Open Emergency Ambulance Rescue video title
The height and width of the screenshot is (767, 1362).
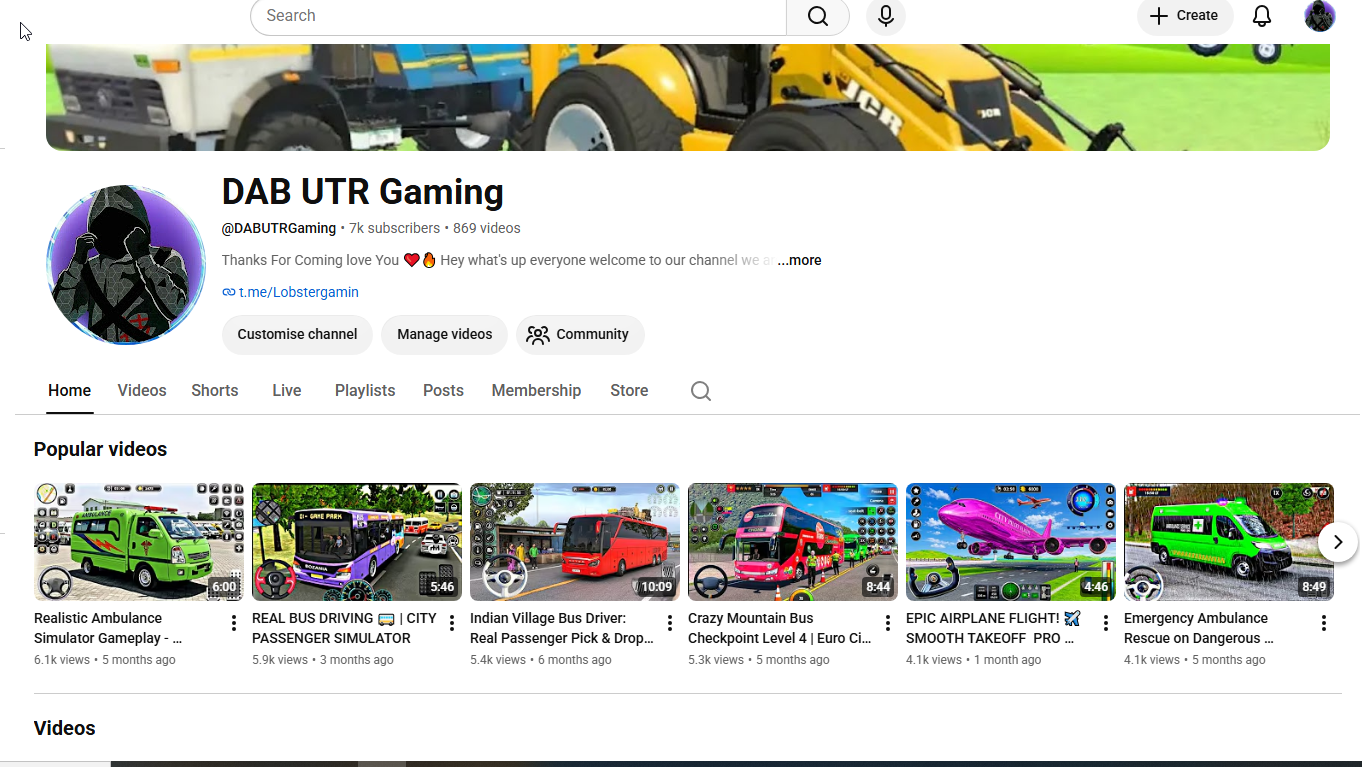coord(1199,628)
